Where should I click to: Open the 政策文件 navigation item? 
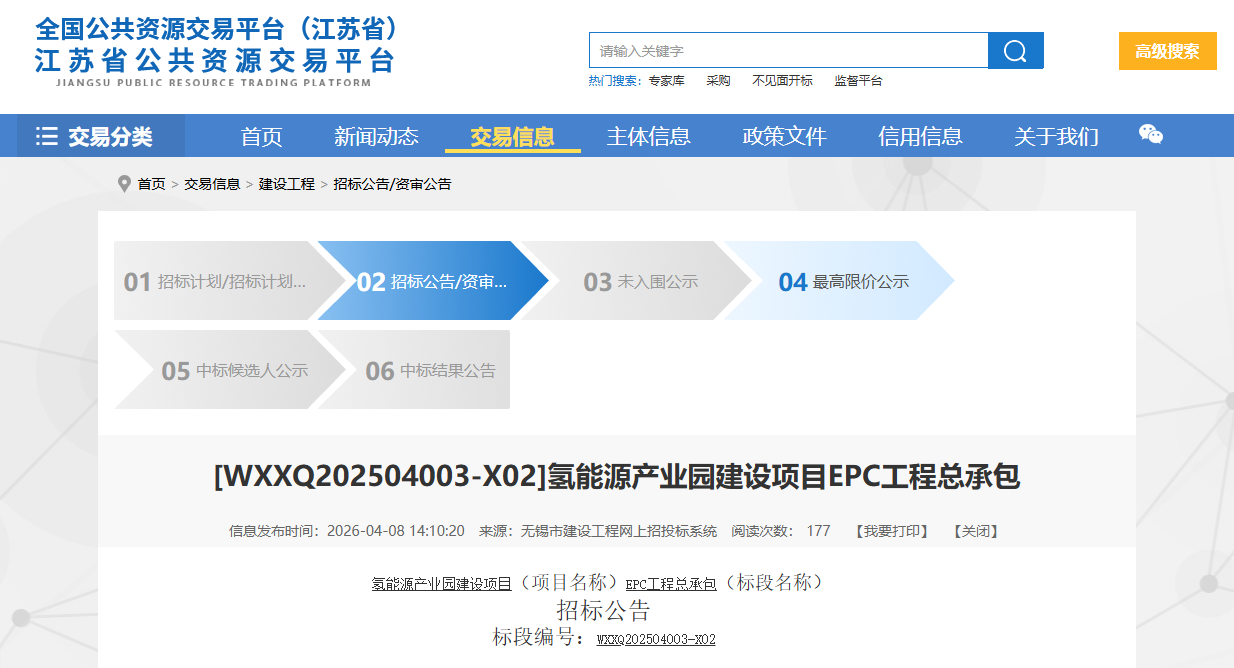(x=784, y=137)
